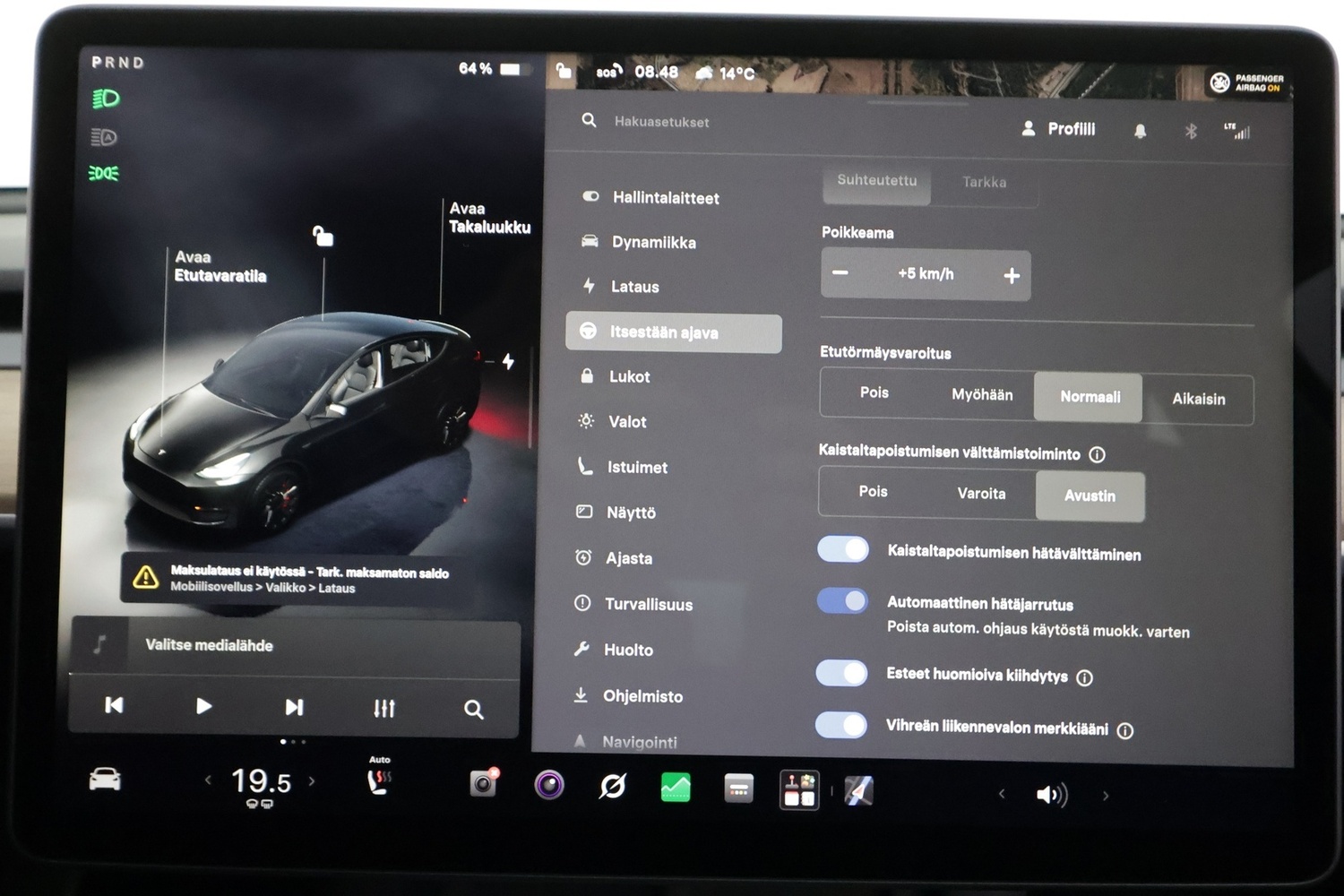The height and width of the screenshot is (896, 1344).
Task: Open the toybox arcade app icon
Action: [x=799, y=790]
